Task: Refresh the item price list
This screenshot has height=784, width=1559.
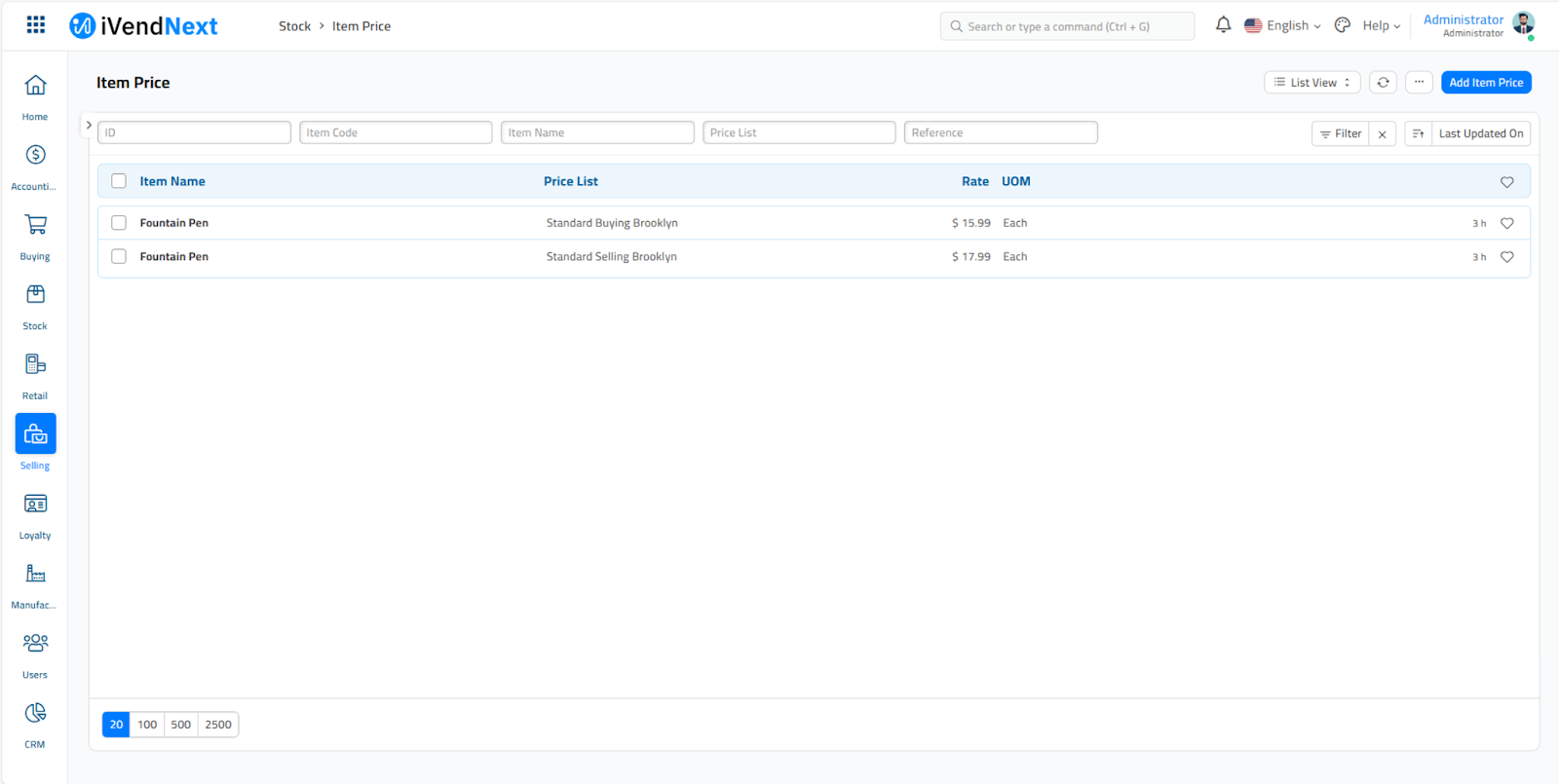Action: click(x=1383, y=83)
